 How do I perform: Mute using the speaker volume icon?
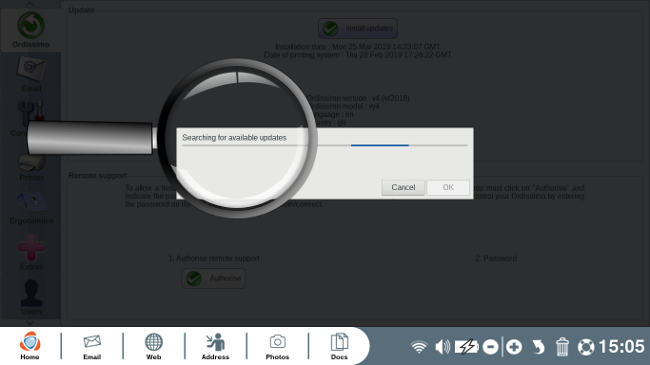442,347
